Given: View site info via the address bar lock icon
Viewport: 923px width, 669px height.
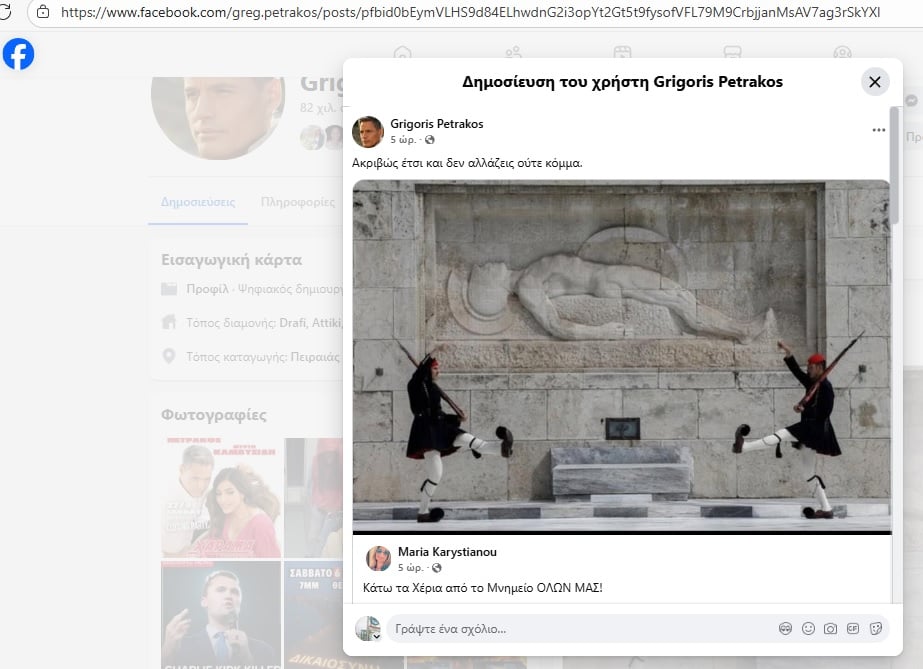Looking at the screenshot, I should click(x=42, y=12).
